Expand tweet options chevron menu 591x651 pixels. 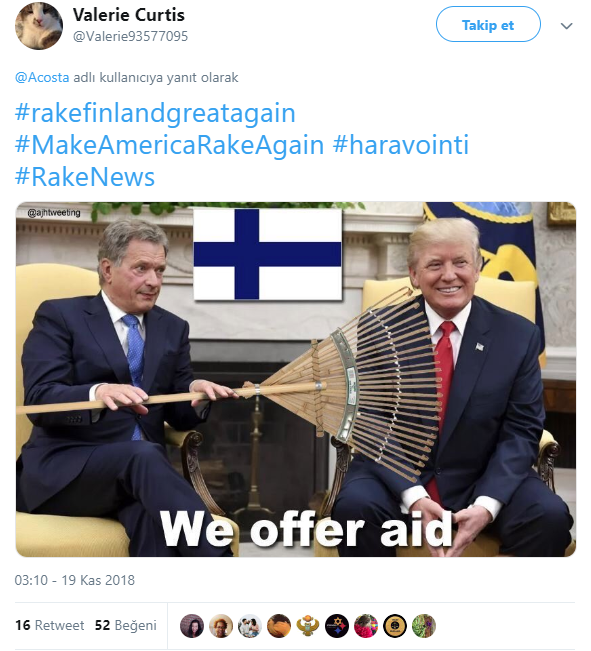pos(566,26)
